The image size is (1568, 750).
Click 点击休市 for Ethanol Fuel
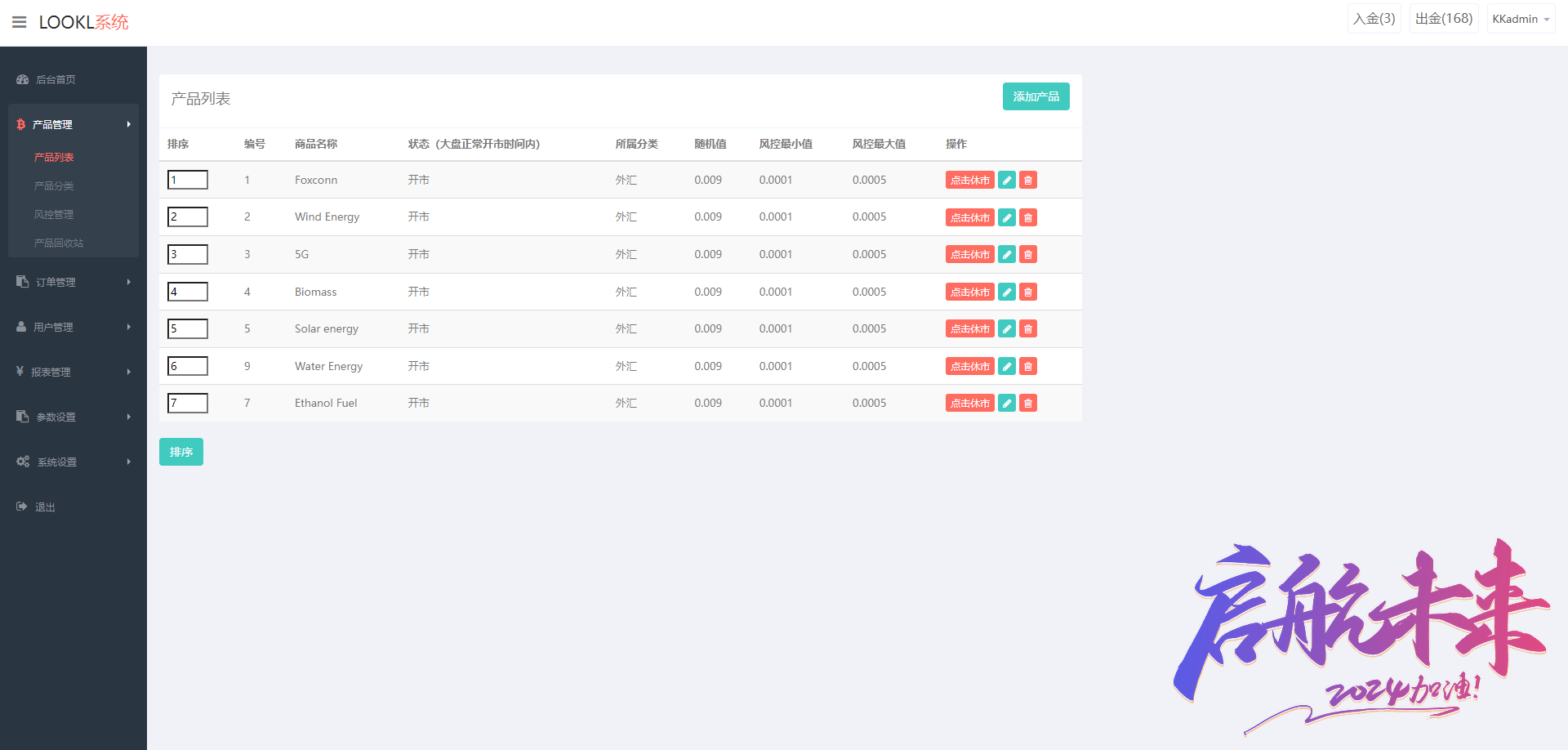point(970,404)
